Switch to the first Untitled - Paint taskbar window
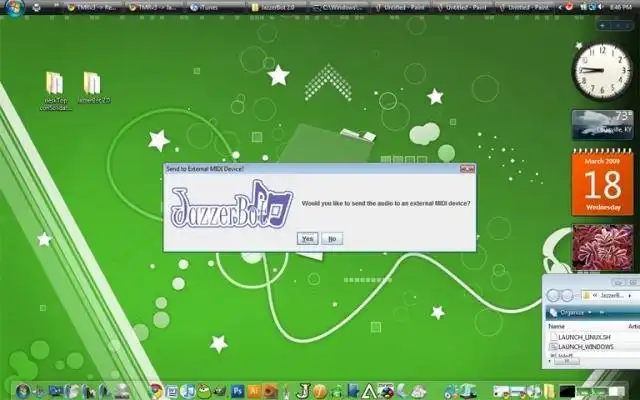This screenshot has width=640, height=400. [399, 7]
